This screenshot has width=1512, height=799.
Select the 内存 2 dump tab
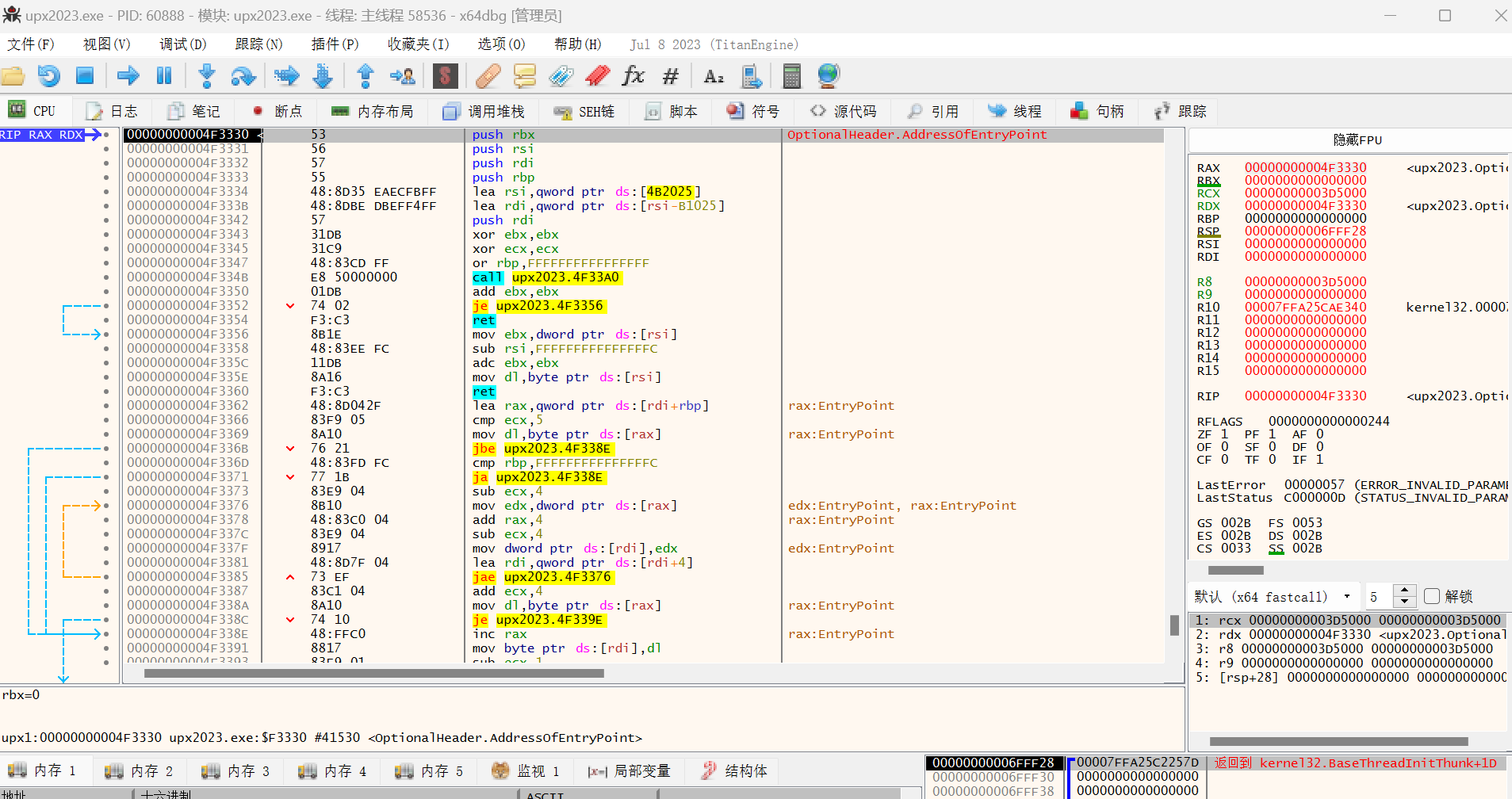[x=140, y=770]
